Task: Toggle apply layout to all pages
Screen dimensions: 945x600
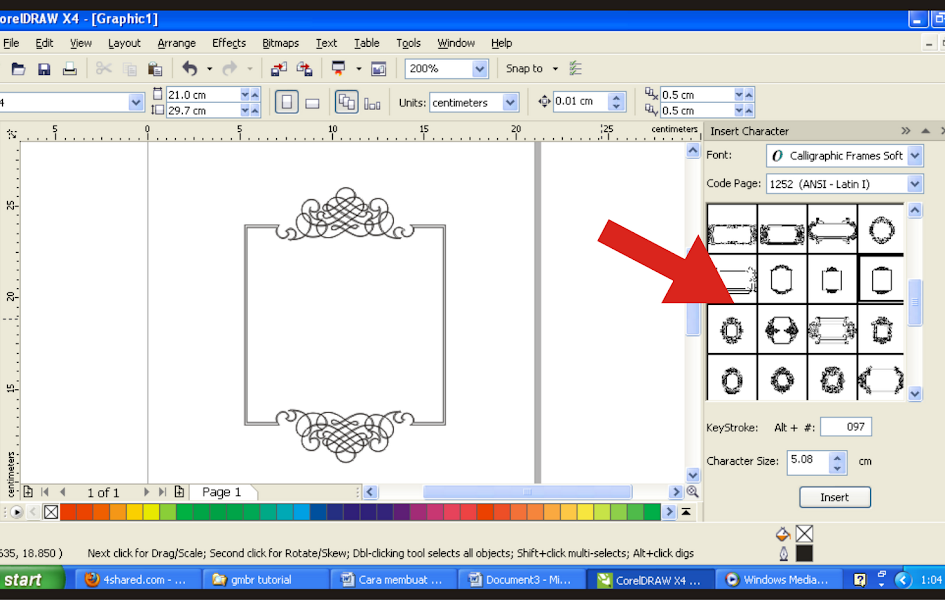Action: (x=347, y=102)
